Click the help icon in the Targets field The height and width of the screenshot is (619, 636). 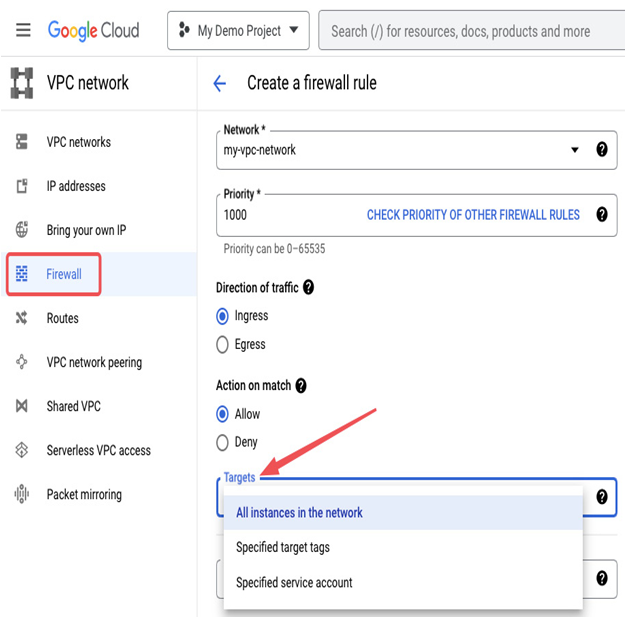(x=602, y=497)
